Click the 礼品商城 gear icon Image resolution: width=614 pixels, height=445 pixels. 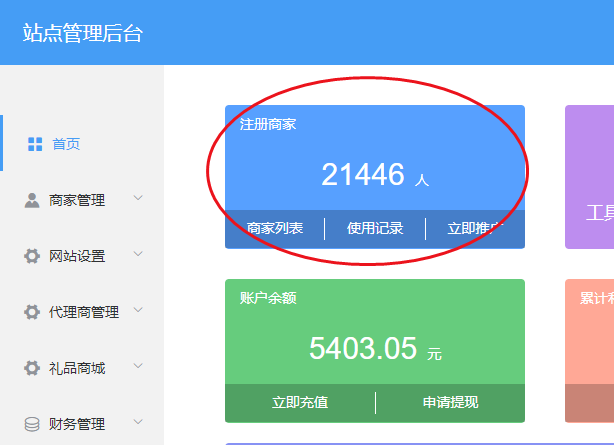(32, 368)
